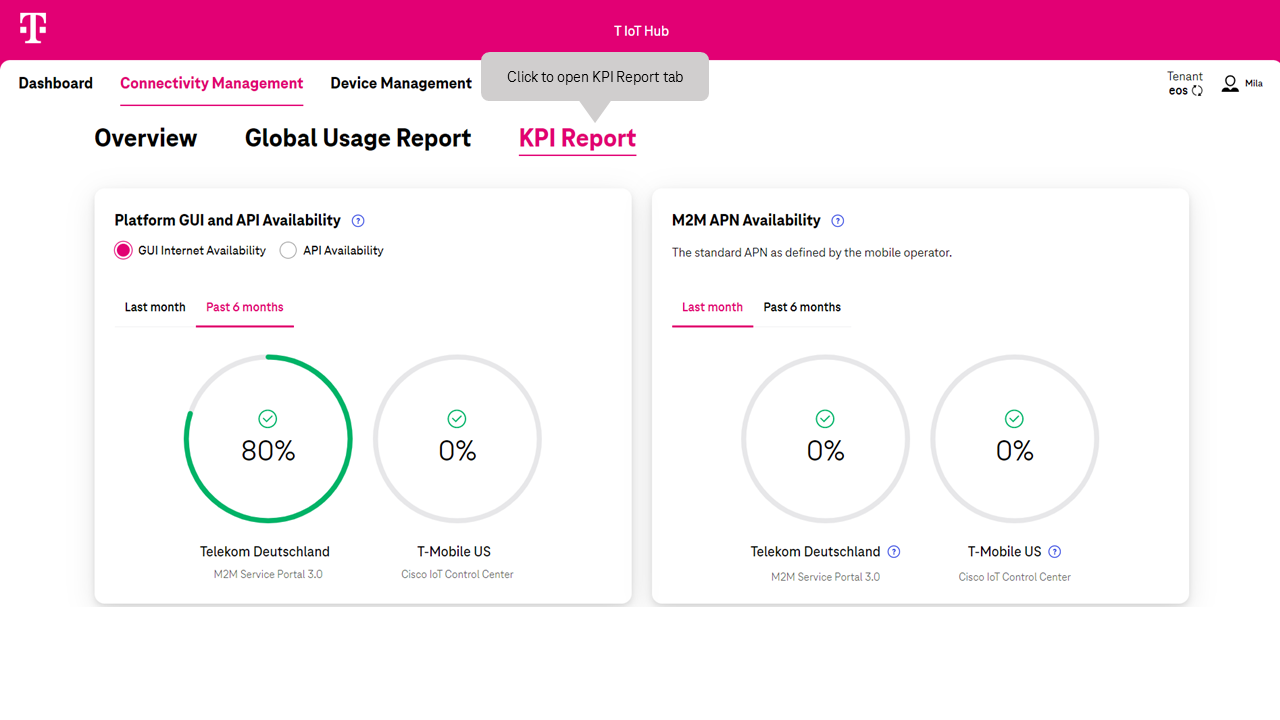Open the help icon beside Platform GUI and API Availability
Image resolution: width=1280 pixels, height=720 pixels.
pyautogui.click(x=358, y=220)
